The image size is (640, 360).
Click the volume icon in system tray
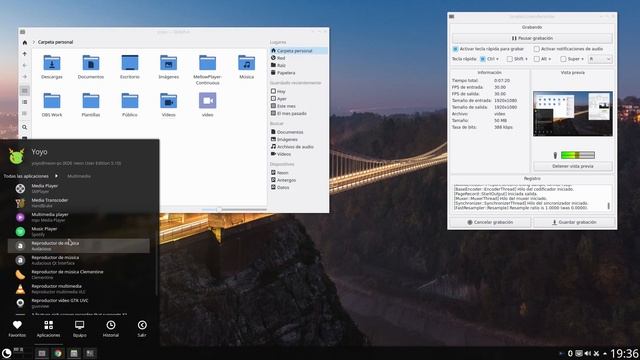pyautogui.click(x=588, y=353)
